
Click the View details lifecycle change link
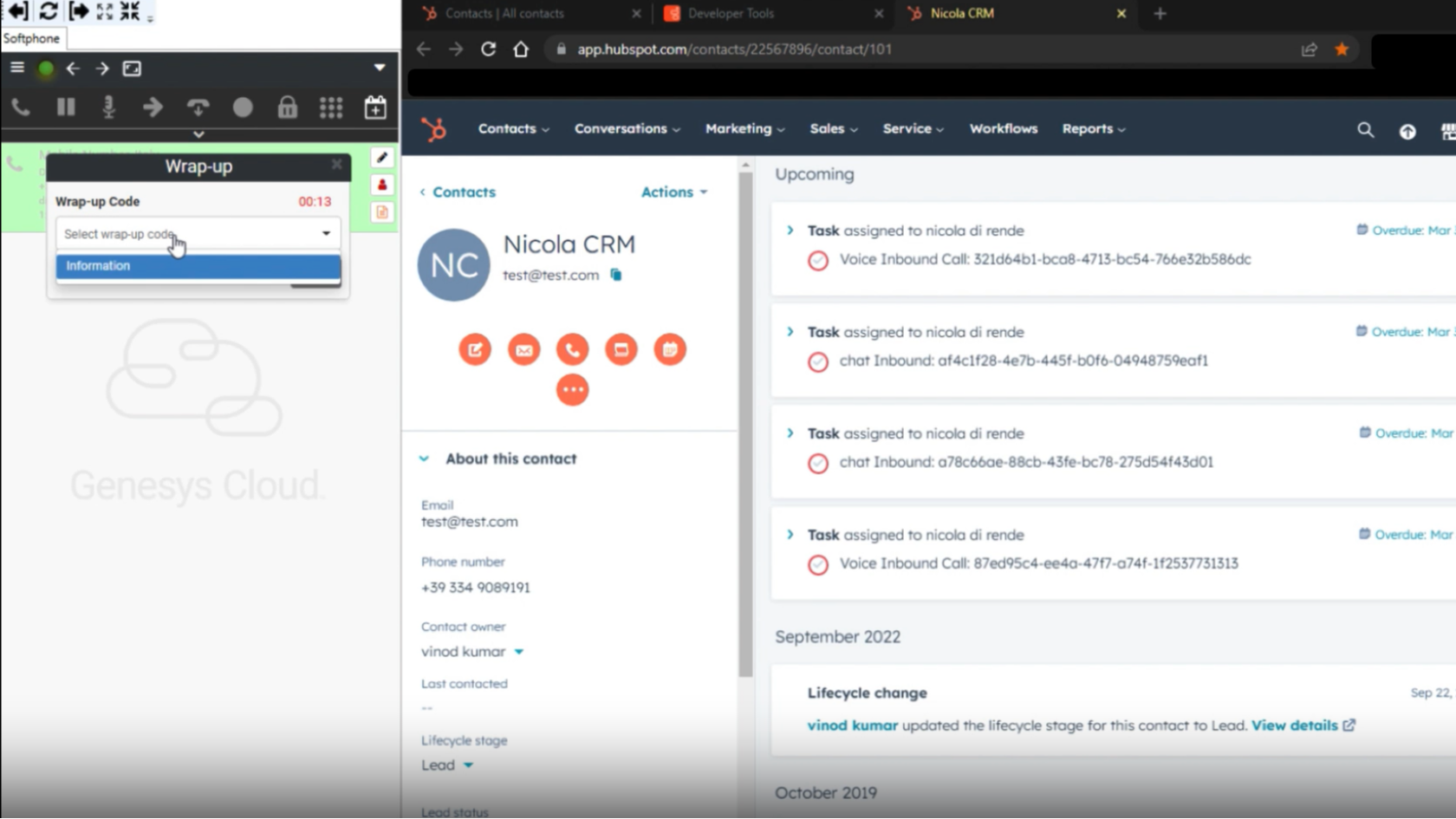click(1296, 725)
